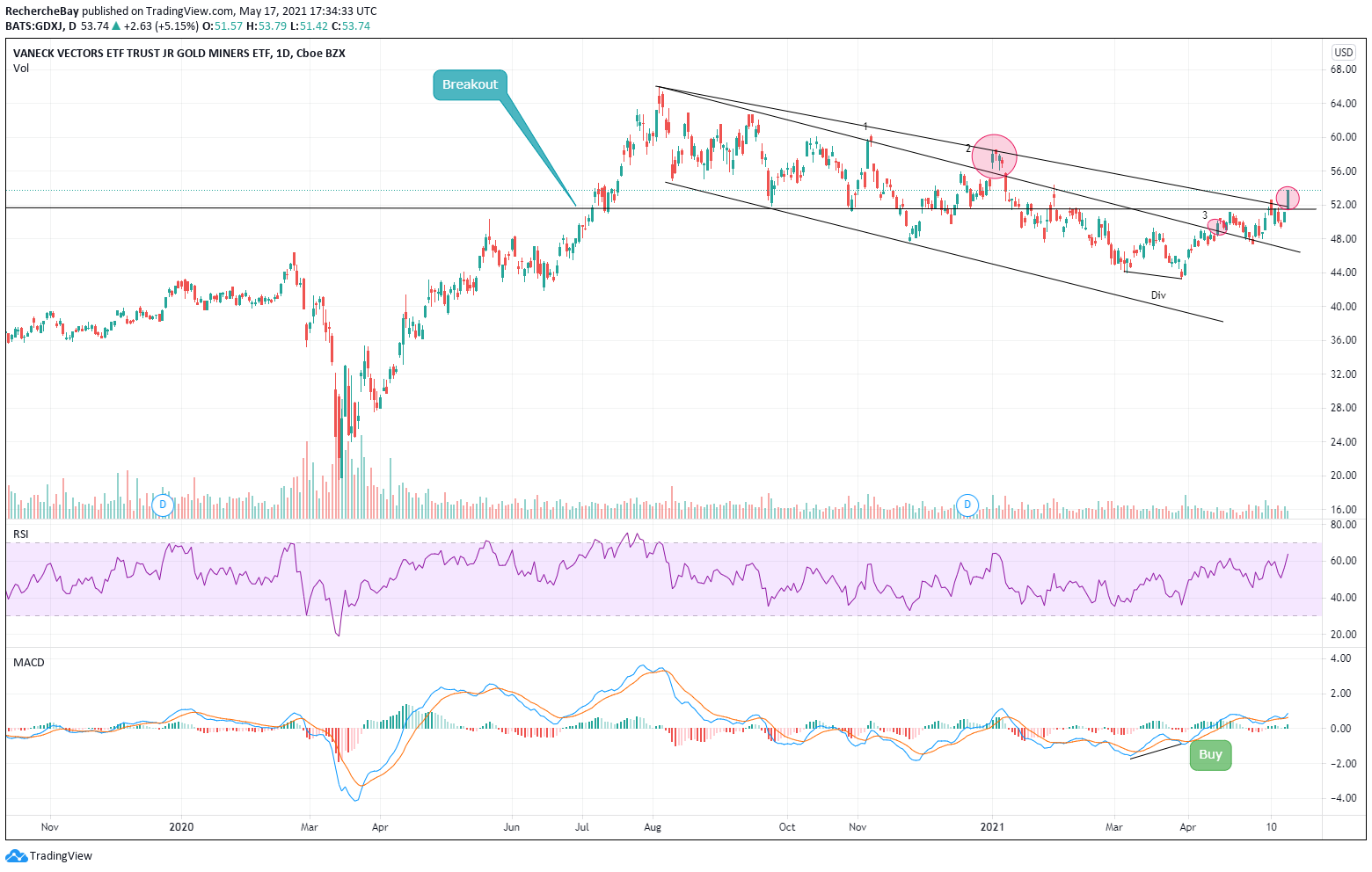The width and height of the screenshot is (1372, 872).
Task: Click the 68.00 price axis label
Action: pos(1343,69)
